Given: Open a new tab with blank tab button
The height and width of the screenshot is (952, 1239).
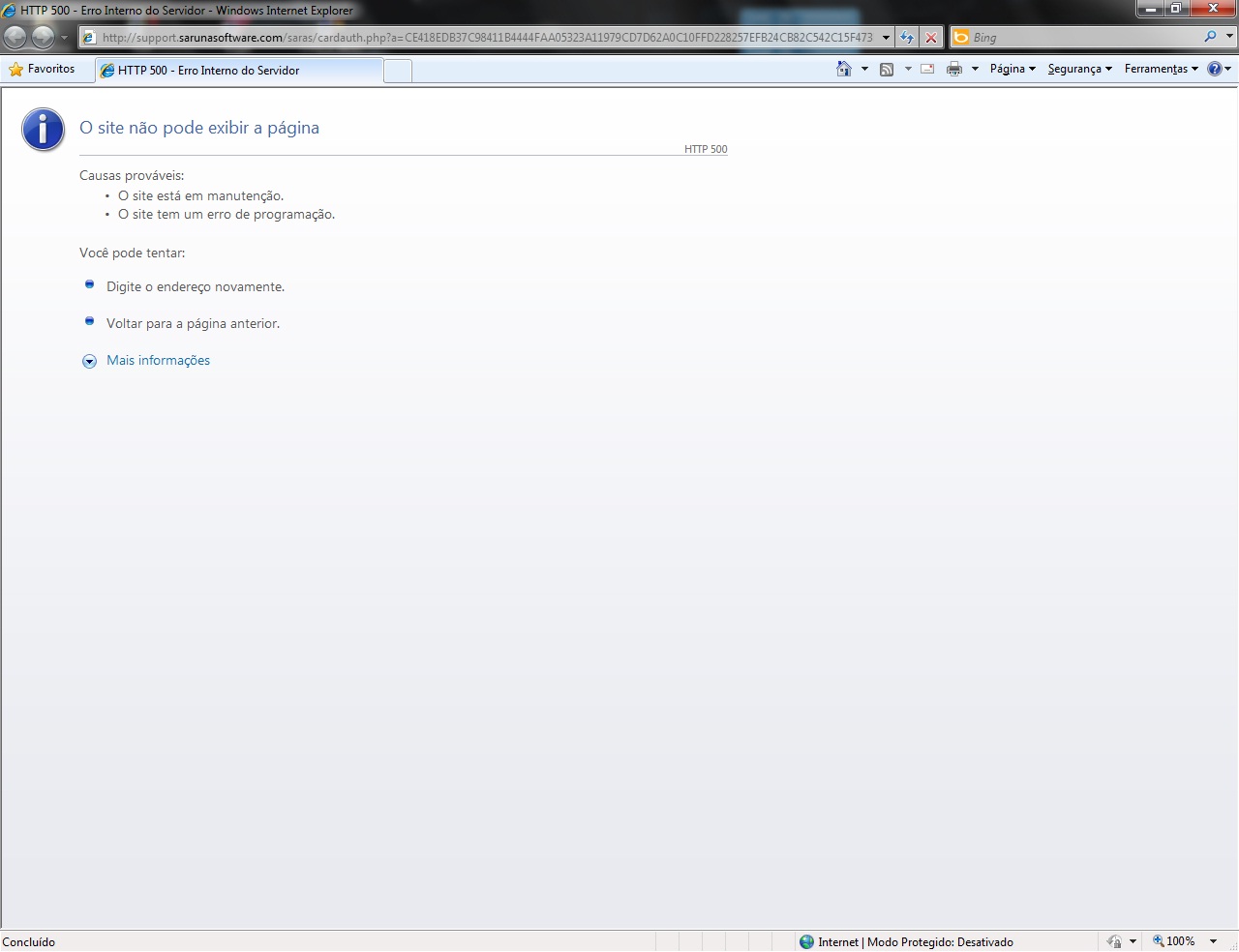Looking at the screenshot, I should (x=398, y=71).
